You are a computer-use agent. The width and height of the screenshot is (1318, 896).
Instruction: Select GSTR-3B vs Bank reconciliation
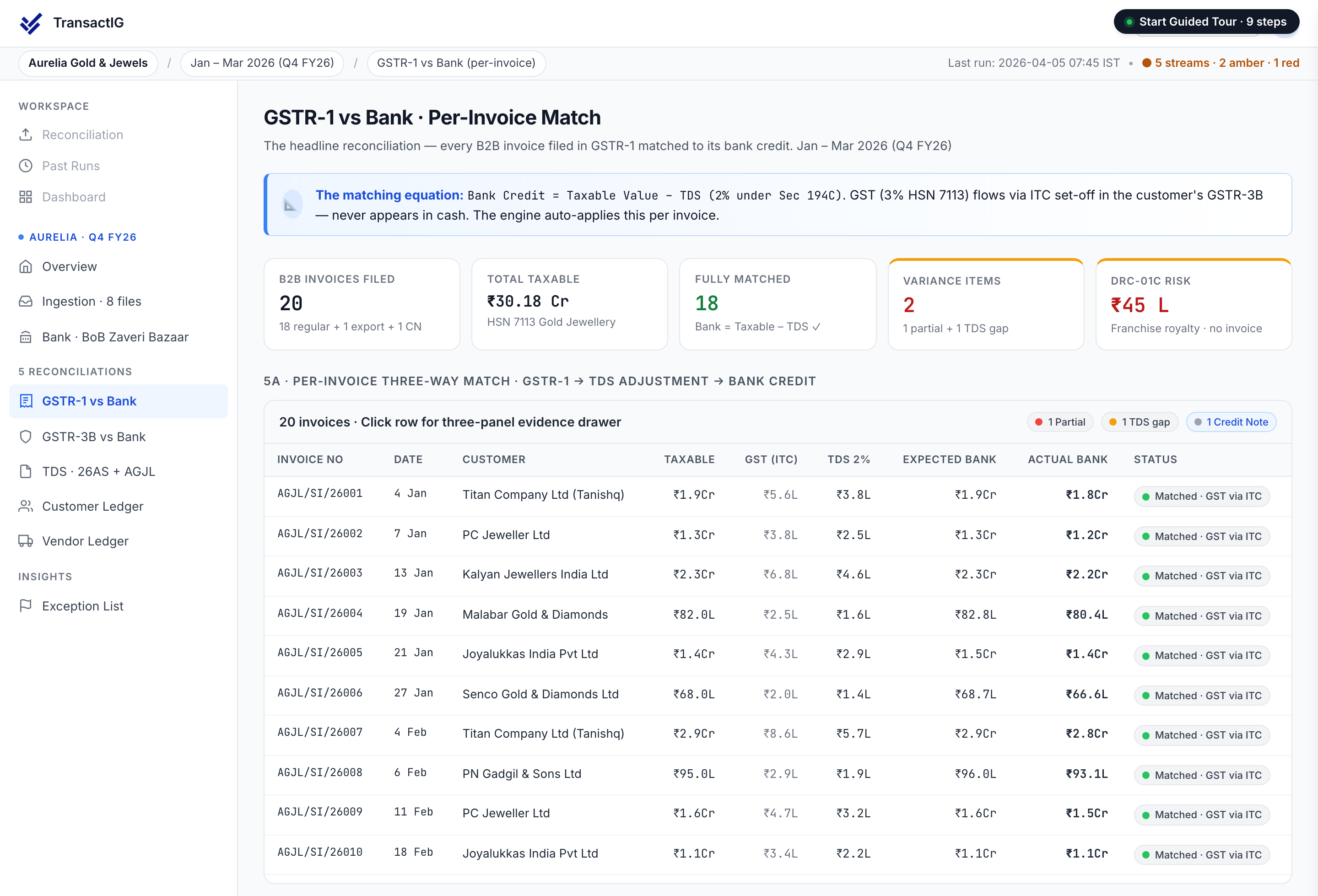tap(118, 437)
